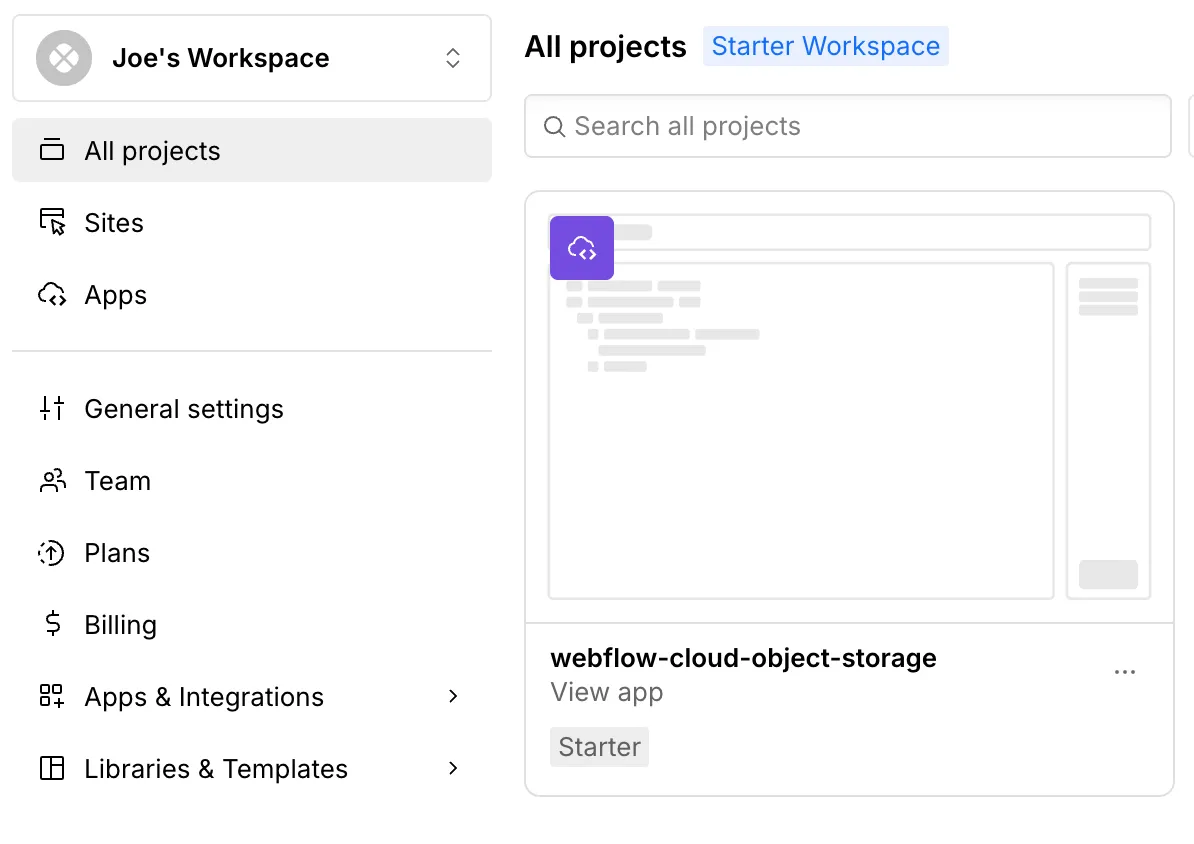Click the webflow-cloud-object-storage project title
The width and height of the screenshot is (1194, 844).
(743, 657)
